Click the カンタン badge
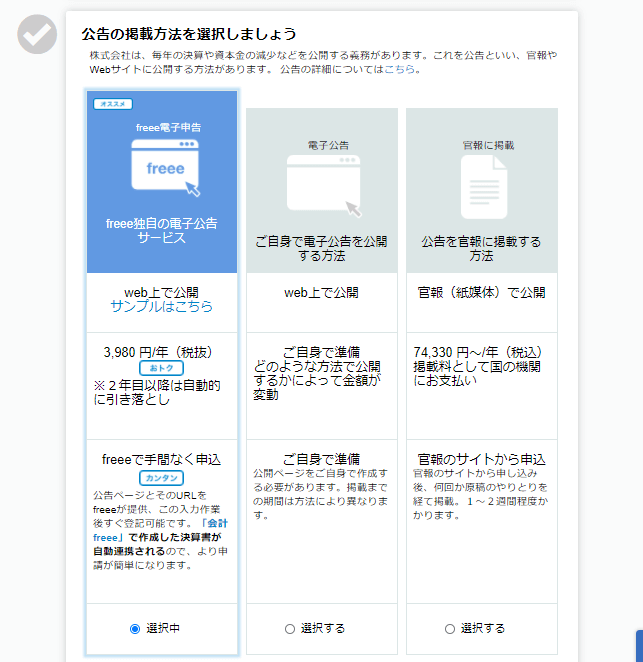Image resolution: width=643 pixels, height=662 pixels. pos(161,478)
